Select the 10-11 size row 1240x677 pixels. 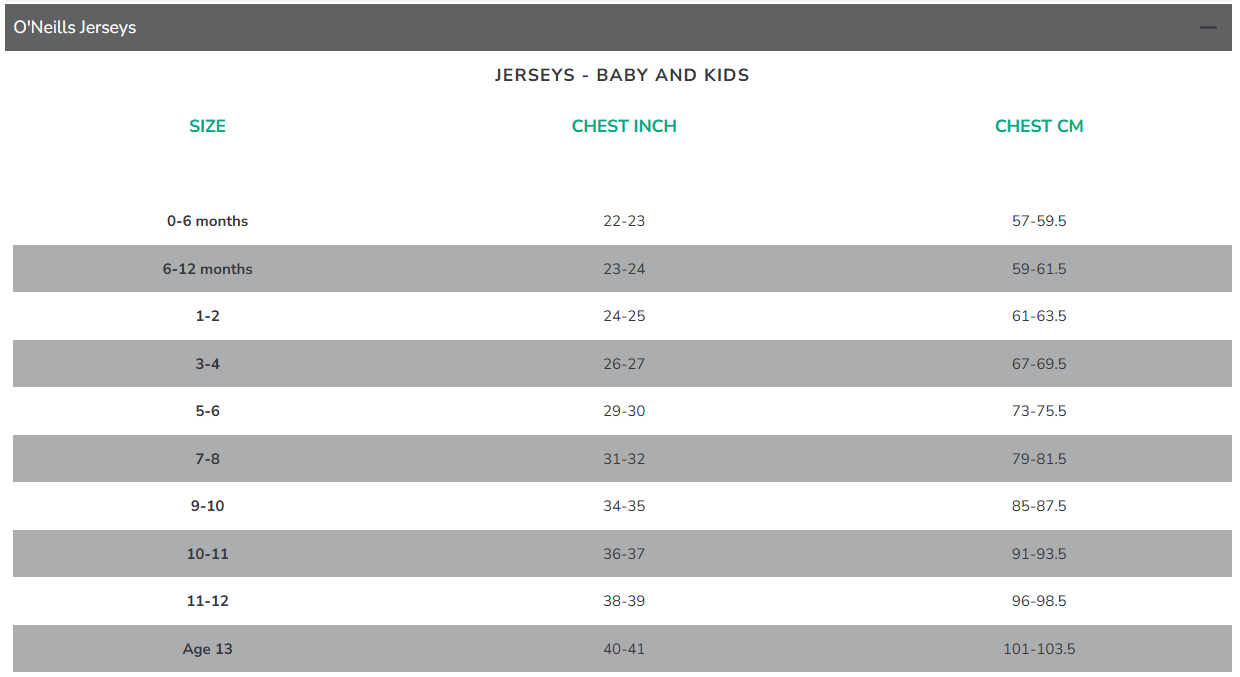(x=208, y=554)
